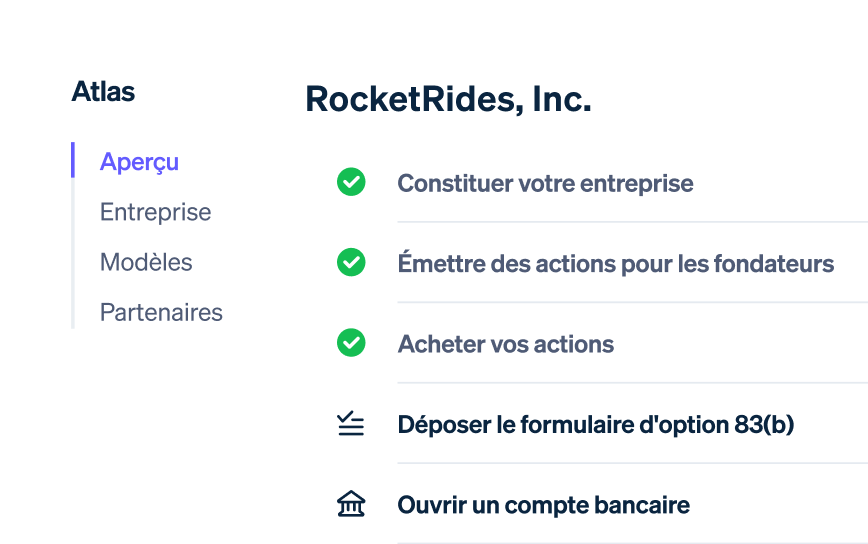Click the green checkmark beside Acheter vos actions
Image resolution: width=868 pixels, height=544 pixels.
pyautogui.click(x=351, y=343)
